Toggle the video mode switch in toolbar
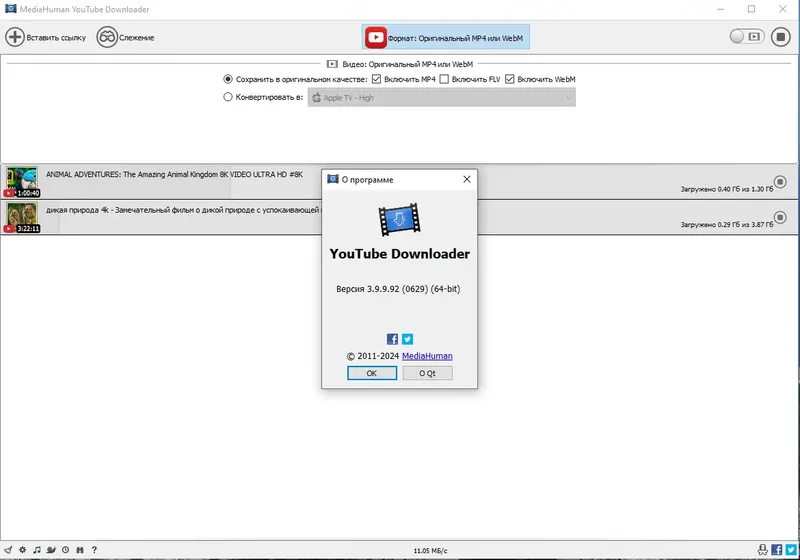This screenshot has height=560, width=800. (x=746, y=36)
